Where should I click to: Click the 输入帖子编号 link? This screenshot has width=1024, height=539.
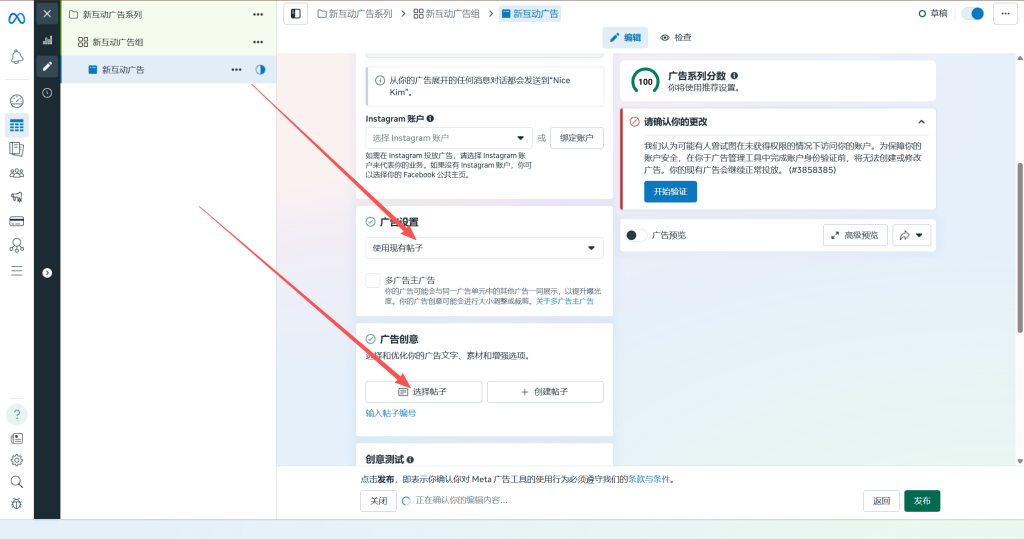click(391, 413)
